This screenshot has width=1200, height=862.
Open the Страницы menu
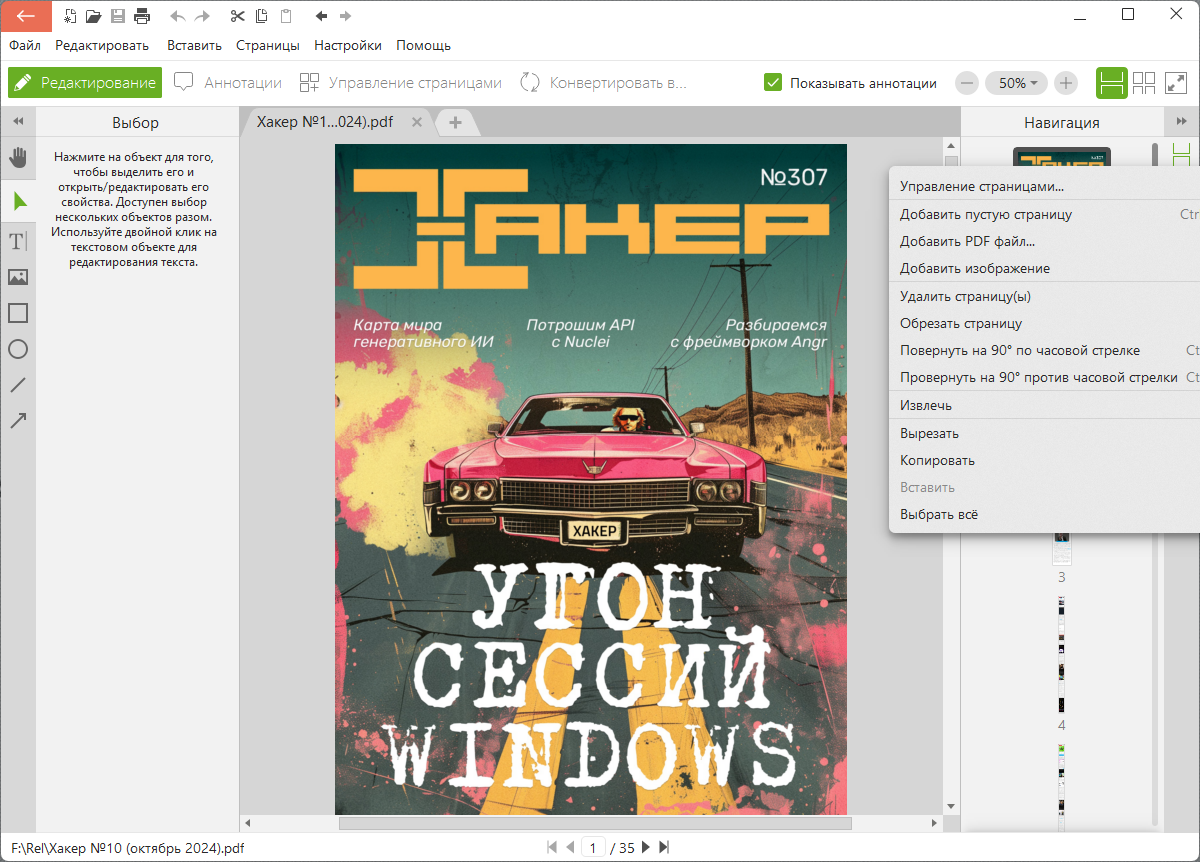268,45
